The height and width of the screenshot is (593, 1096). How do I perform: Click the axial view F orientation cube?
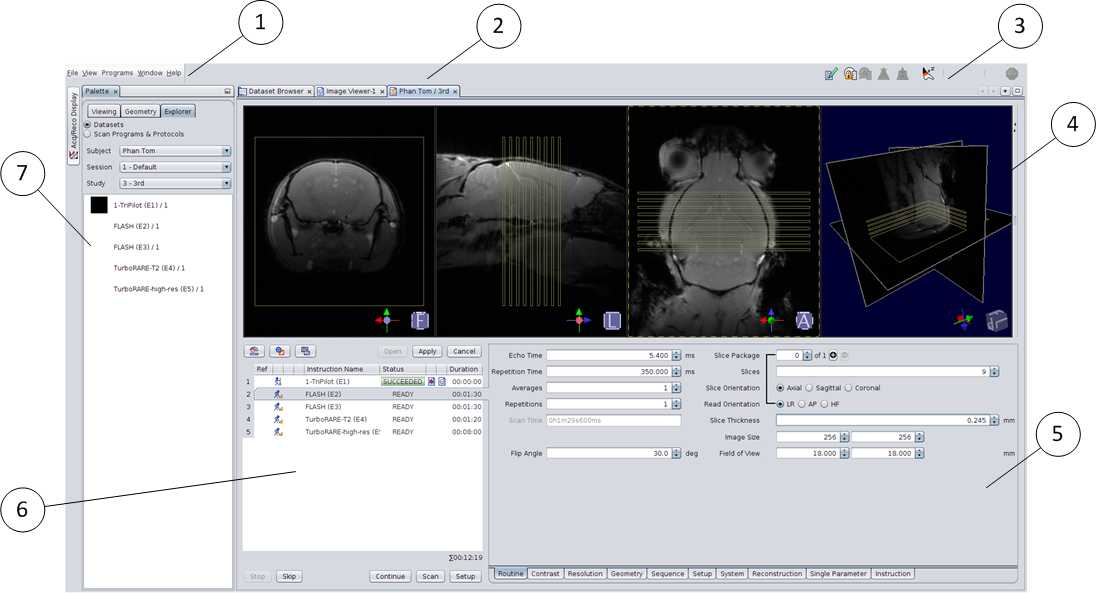(419, 320)
